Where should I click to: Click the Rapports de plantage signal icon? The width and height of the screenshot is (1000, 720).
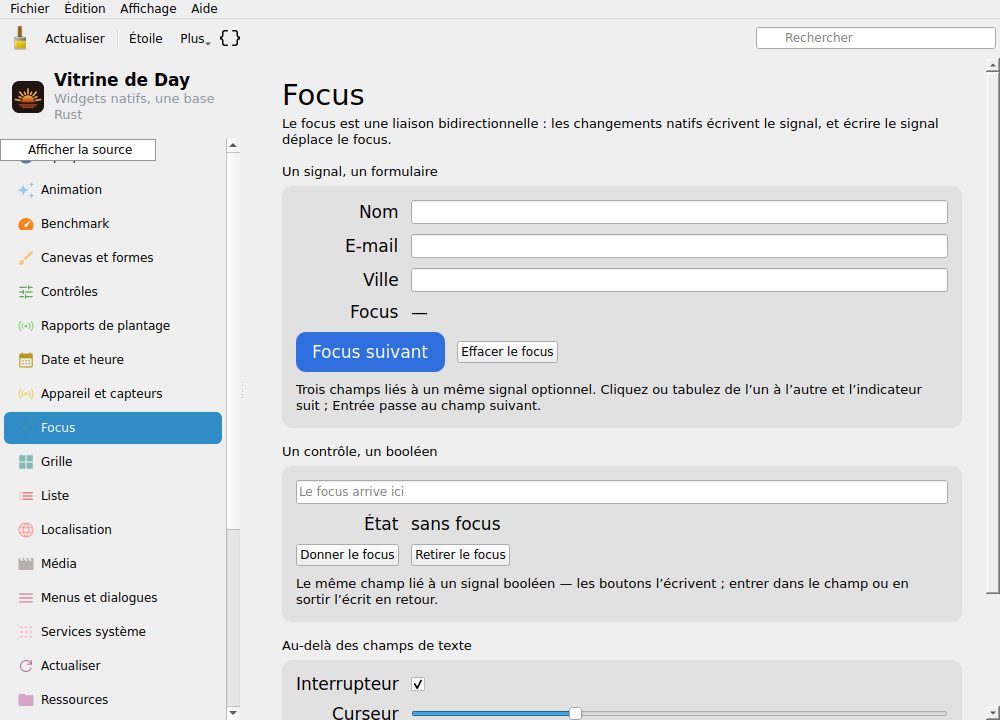pyautogui.click(x=26, y=326)
